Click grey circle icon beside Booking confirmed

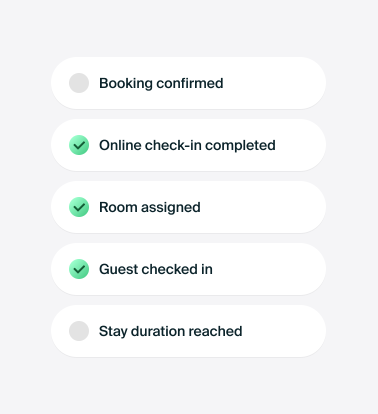coord(79,83)
